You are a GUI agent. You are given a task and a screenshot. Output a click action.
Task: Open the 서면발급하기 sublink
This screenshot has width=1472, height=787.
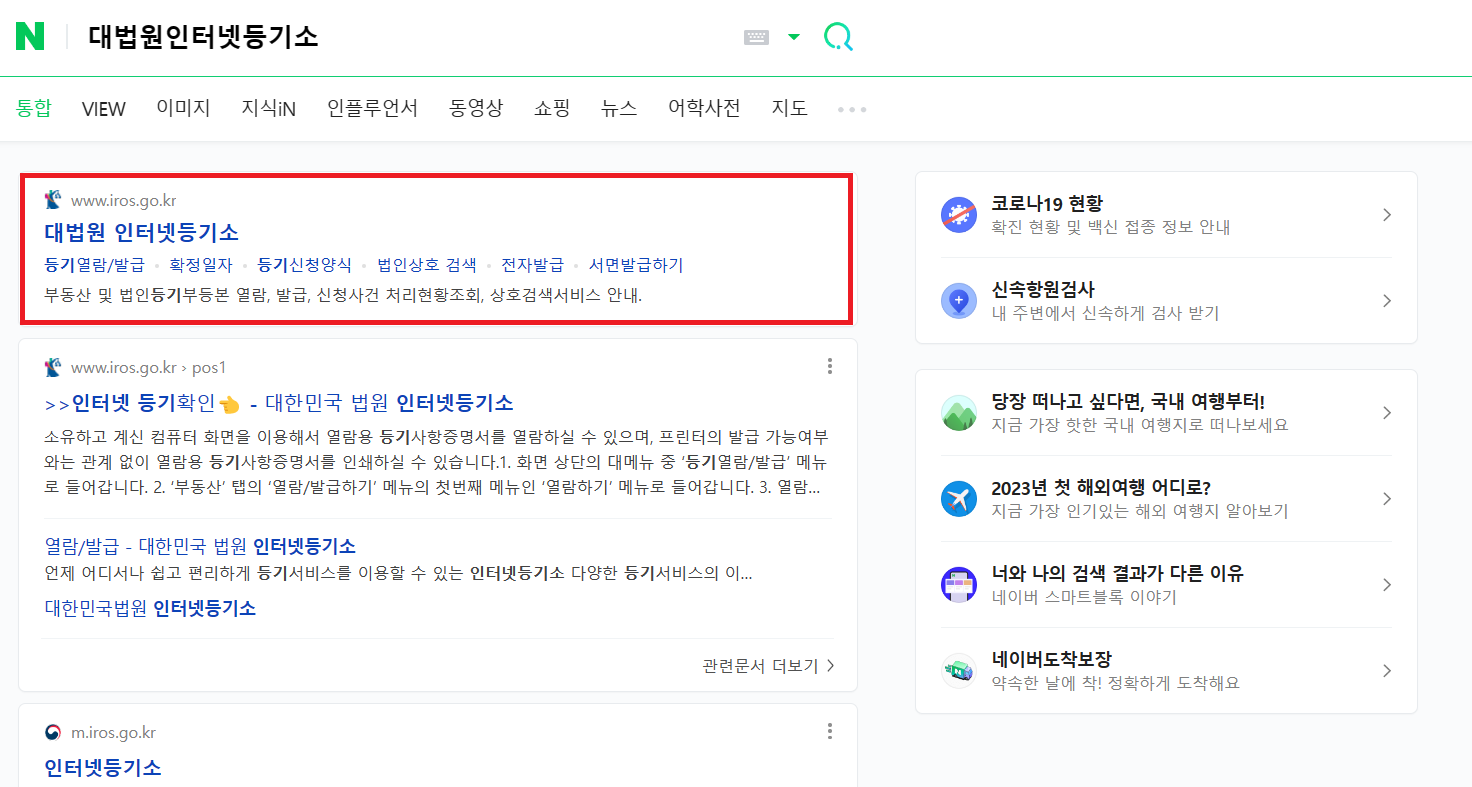(635, 265)
